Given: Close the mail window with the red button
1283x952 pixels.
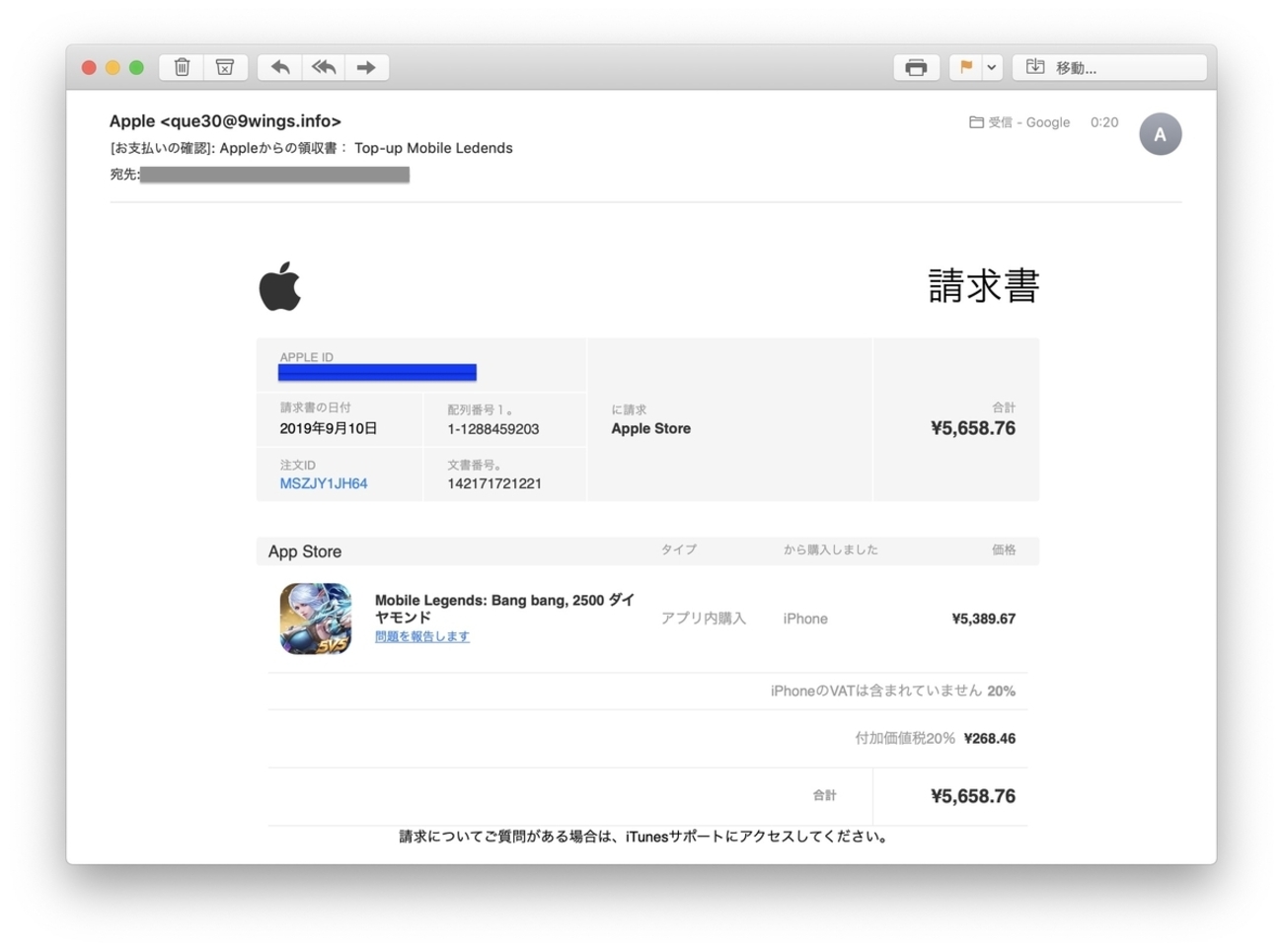Looking at the screenshot, I should [89, 67].
